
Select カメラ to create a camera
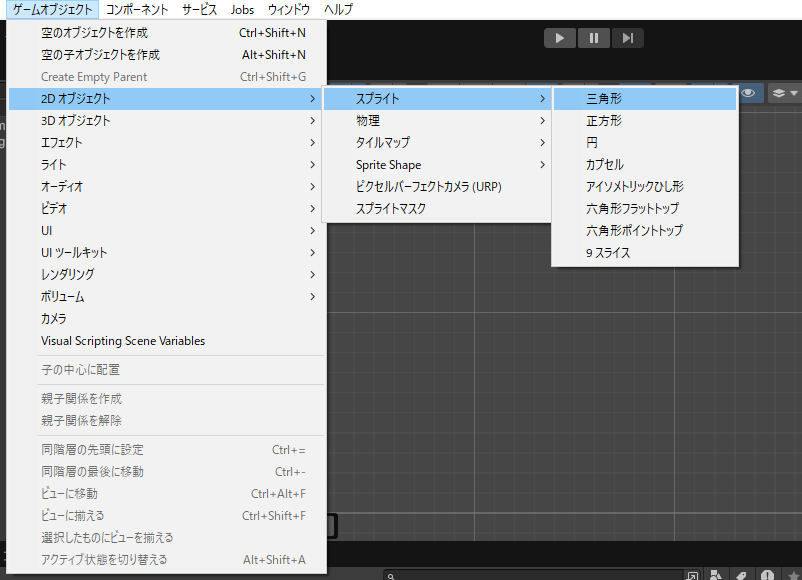(166, 319)
